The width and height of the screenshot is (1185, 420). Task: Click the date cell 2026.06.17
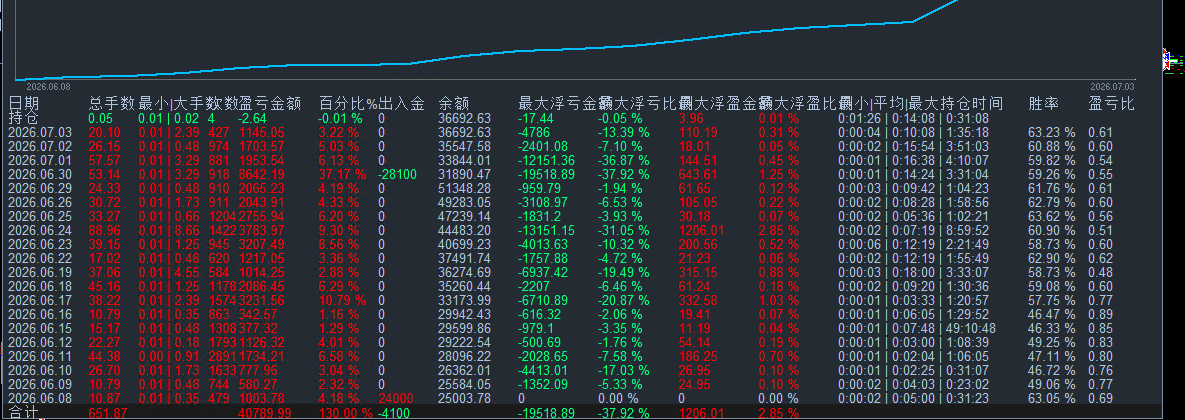click(x=40, y=301)
